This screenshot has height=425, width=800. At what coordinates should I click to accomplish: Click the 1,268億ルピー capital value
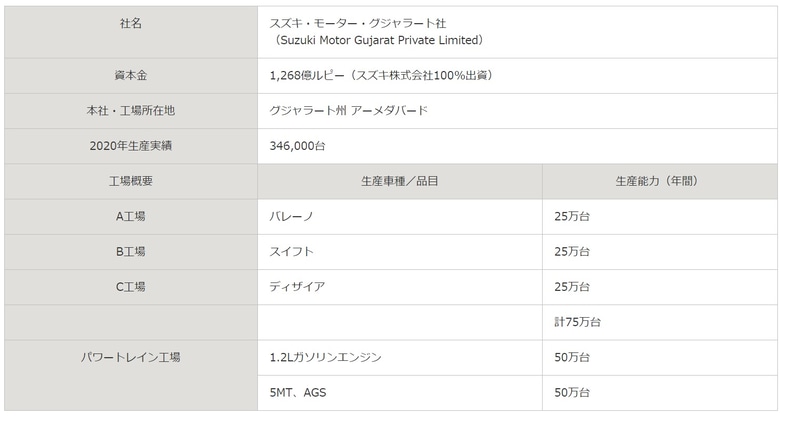click(x=380, y=75)
